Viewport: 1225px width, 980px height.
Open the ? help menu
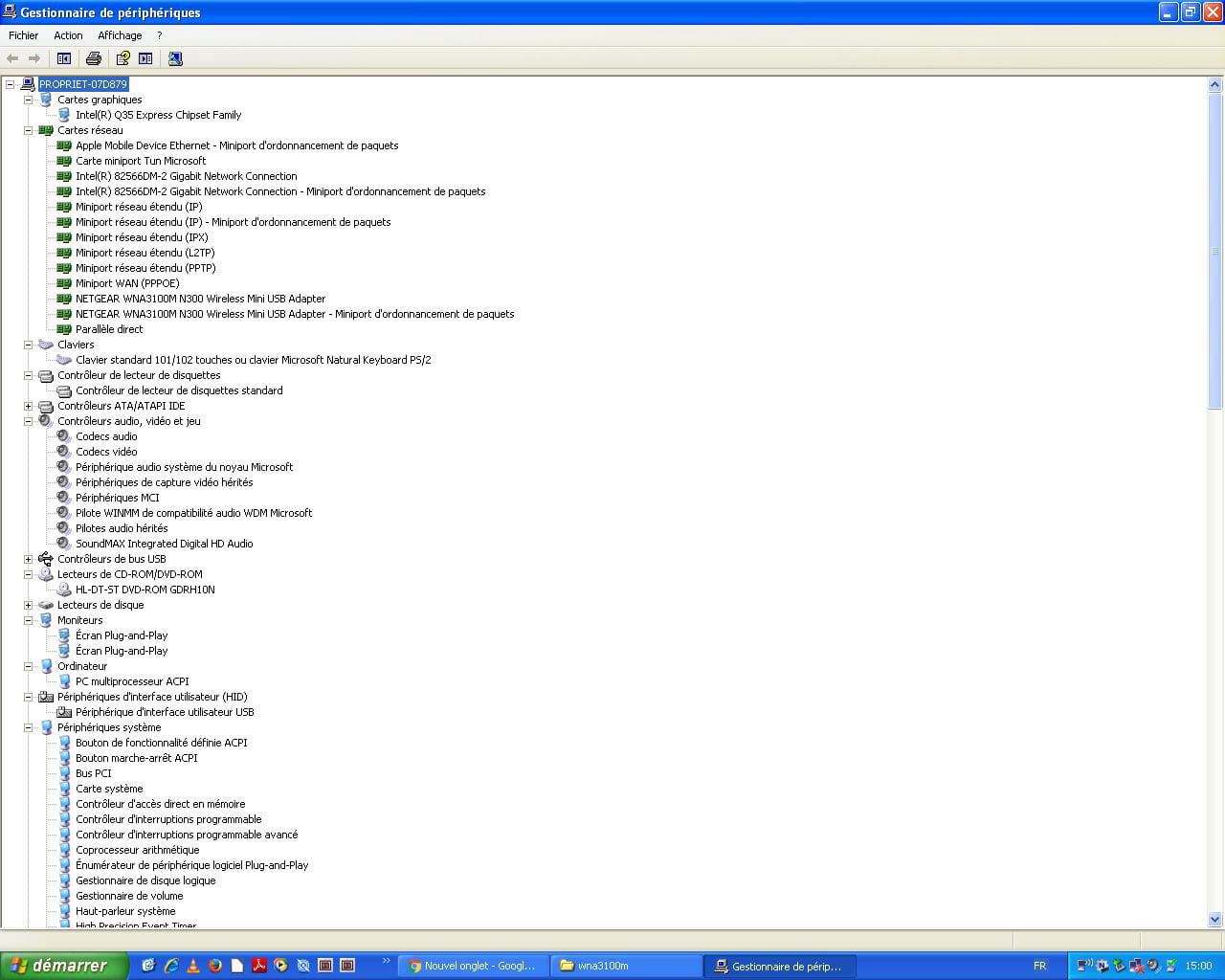click(160, 35)
